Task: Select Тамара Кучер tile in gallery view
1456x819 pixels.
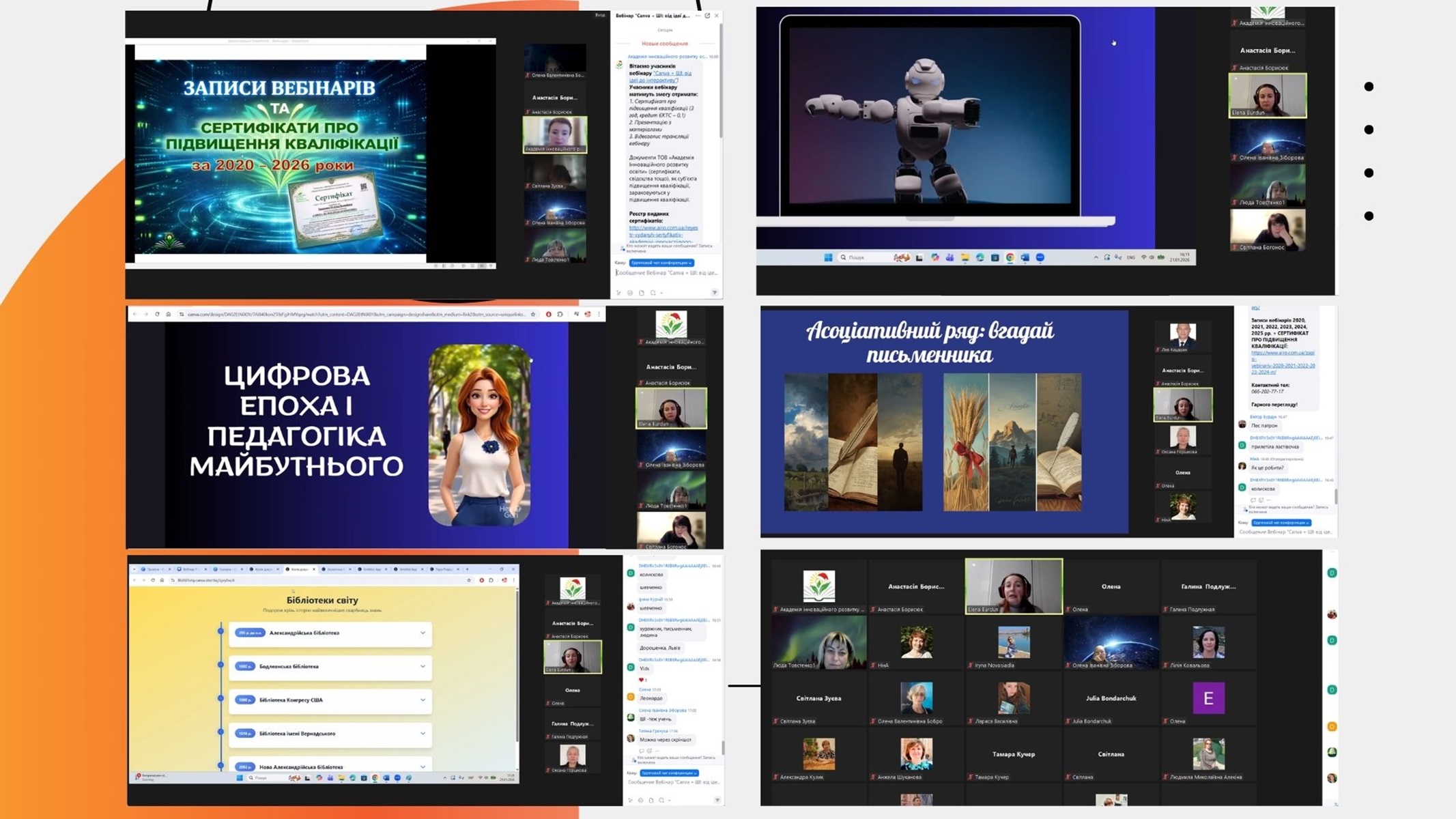Action: 1014,754
